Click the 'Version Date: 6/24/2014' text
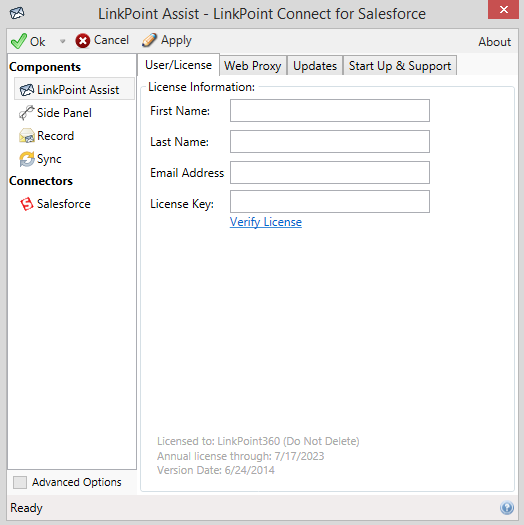Viewport: 524px width, 525px height. coord(216,470)
